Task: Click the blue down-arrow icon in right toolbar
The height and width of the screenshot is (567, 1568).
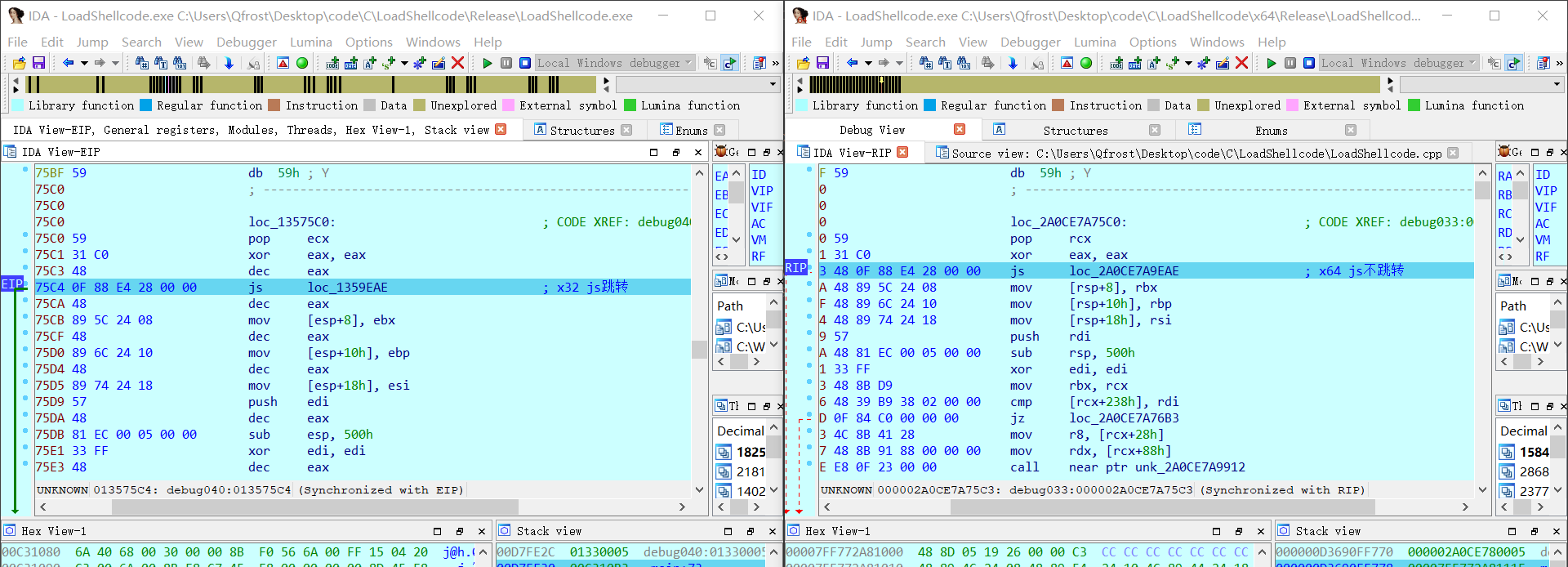Action: point(1013,63)
